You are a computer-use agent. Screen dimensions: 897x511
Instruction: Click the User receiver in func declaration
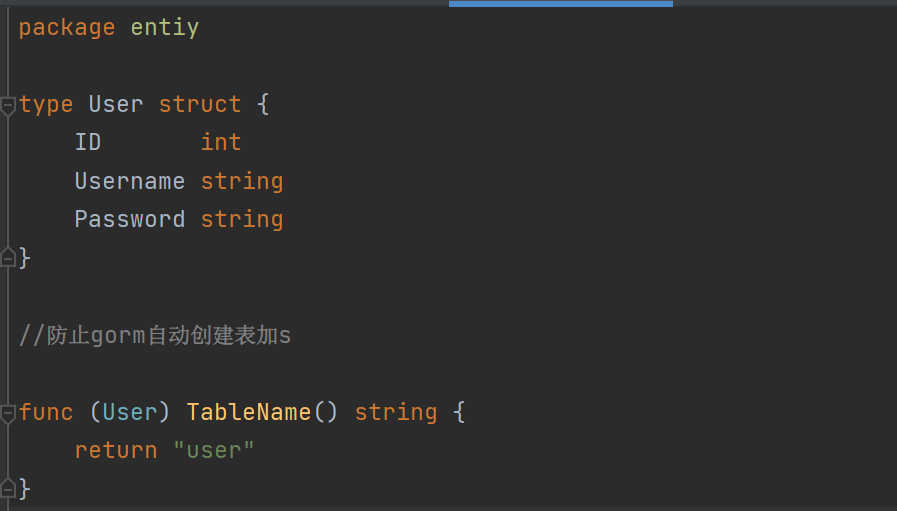click(x=130, y=412)
